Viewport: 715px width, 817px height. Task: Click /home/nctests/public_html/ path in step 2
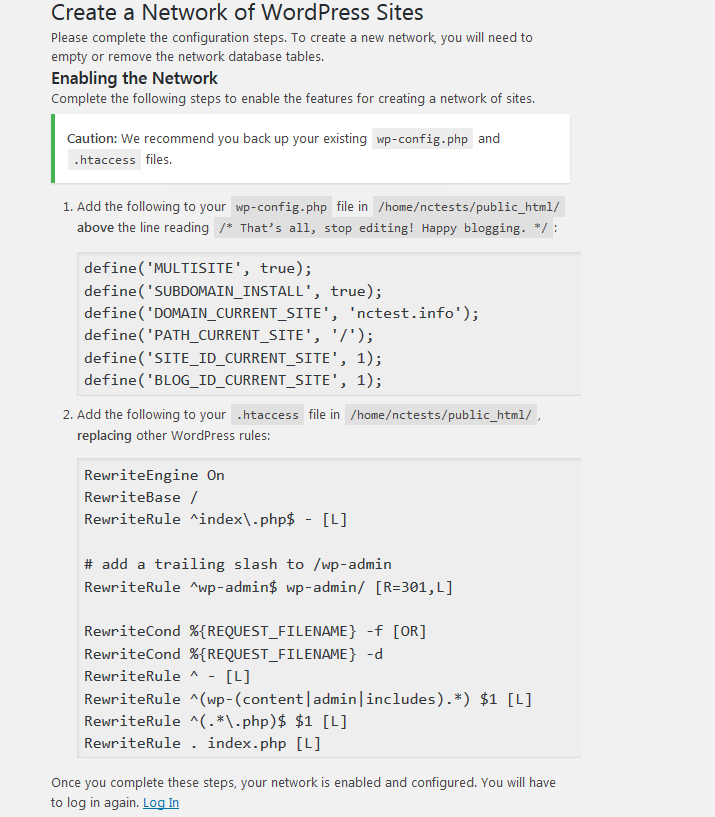point(441,415)
